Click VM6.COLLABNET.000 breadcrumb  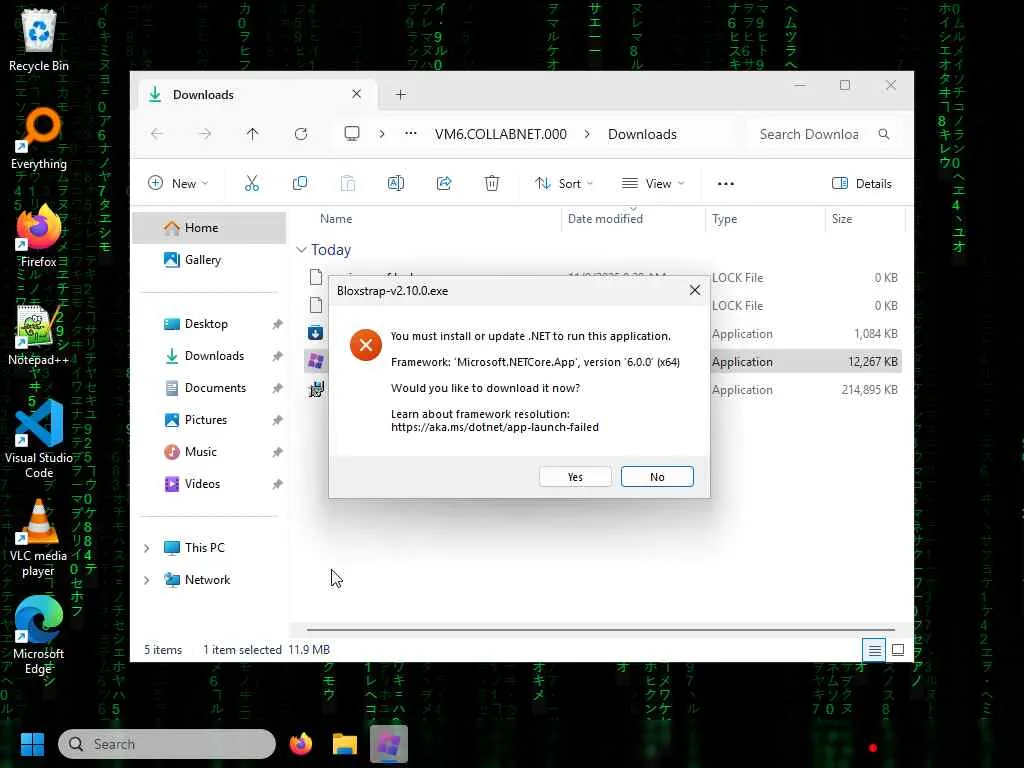(x=501, y=134)
